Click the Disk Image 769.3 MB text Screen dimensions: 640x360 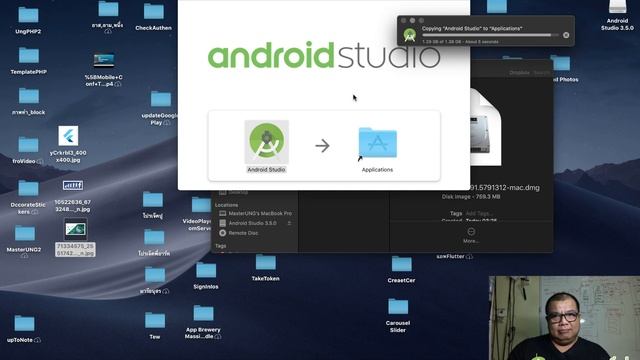(x=471, y=197)
